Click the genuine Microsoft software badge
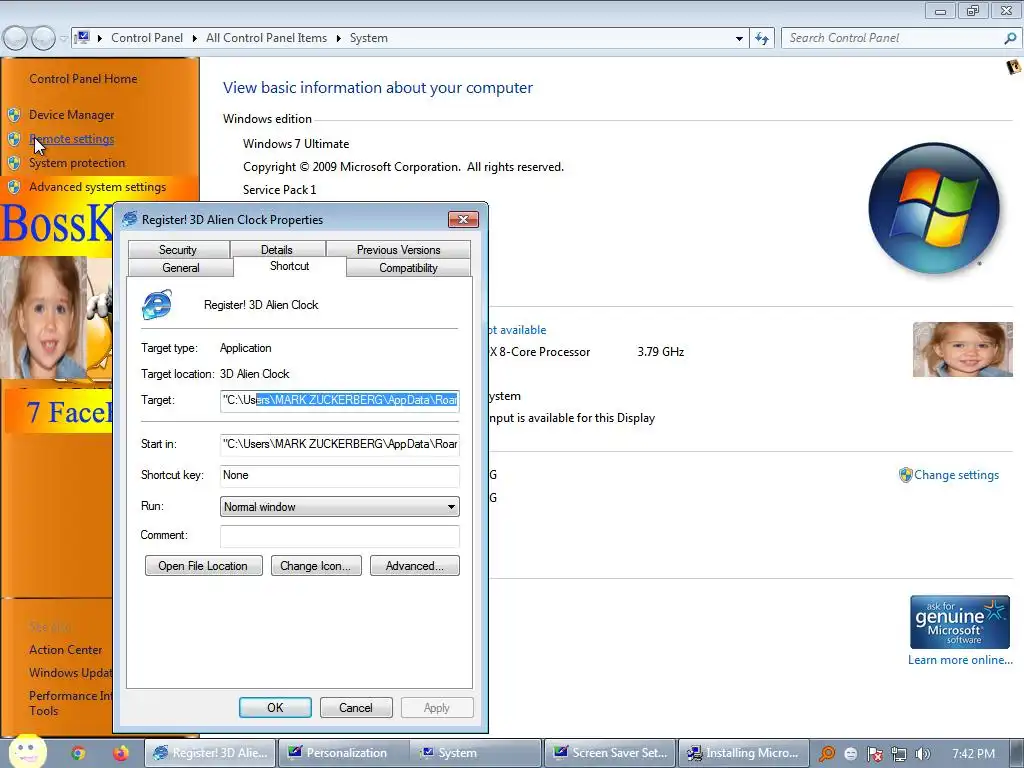 click(959, 622)
